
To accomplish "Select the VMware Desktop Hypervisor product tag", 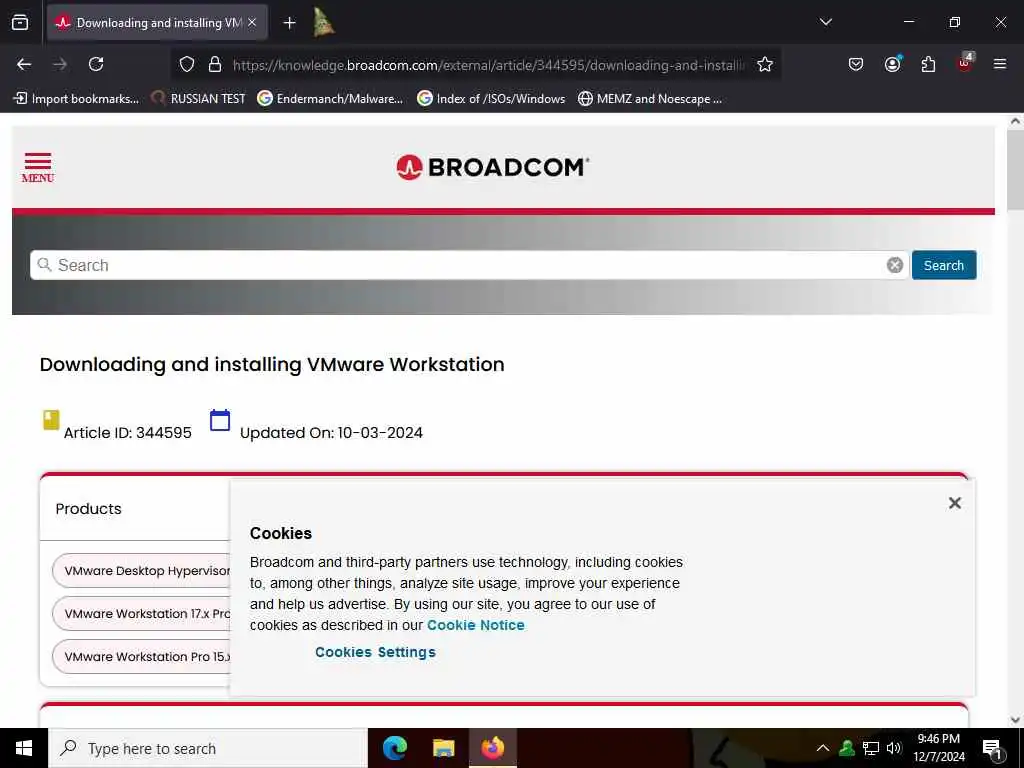I will (x=141, y=571).
